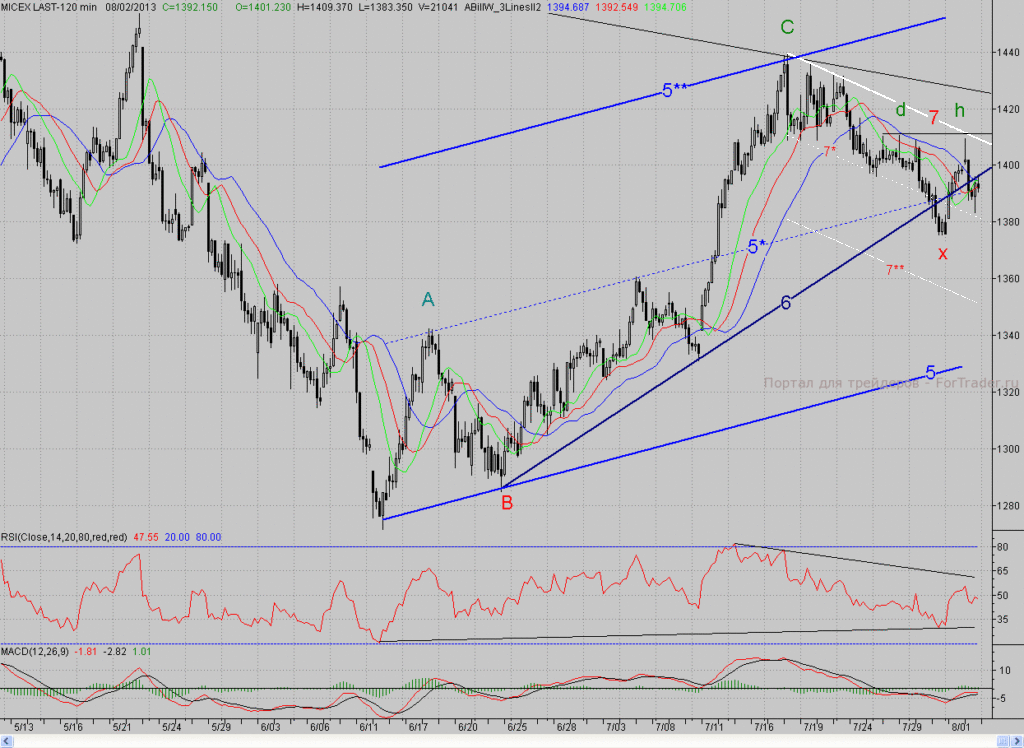The image size is (1024, 748).
Task: Select the green wave label C
Action: (787, 27)
